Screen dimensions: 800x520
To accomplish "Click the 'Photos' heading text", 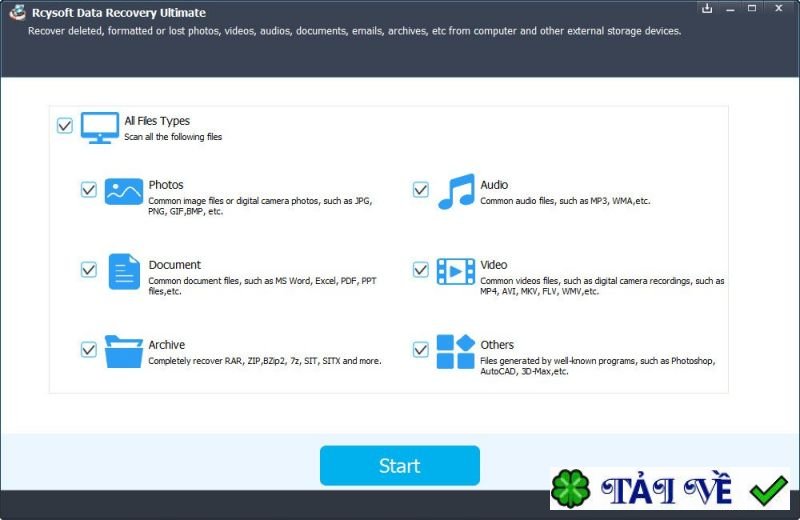I will coord(166,185).
